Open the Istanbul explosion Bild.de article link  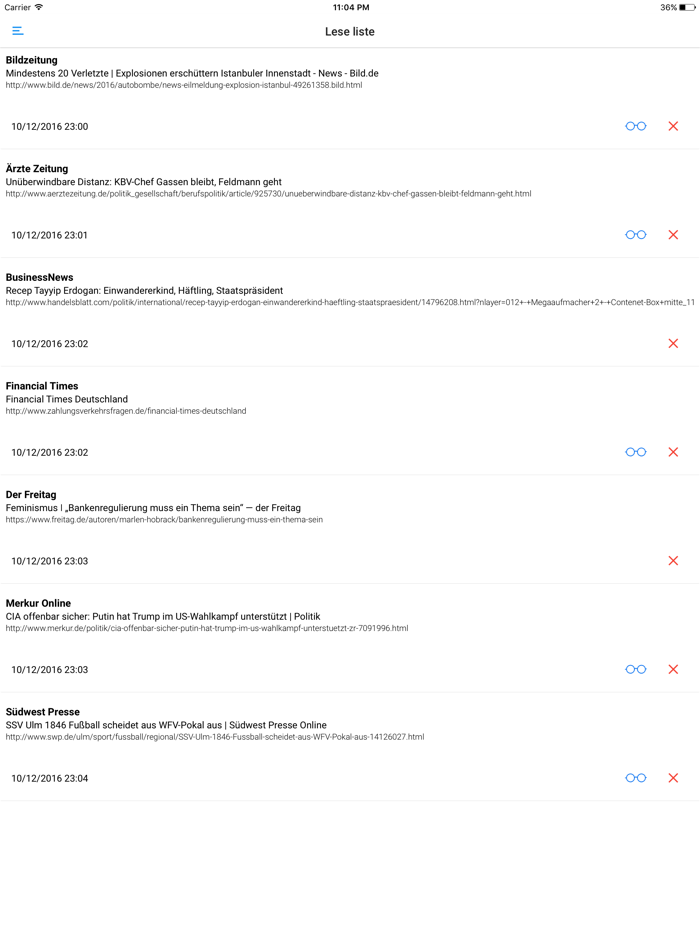(185, 86)
